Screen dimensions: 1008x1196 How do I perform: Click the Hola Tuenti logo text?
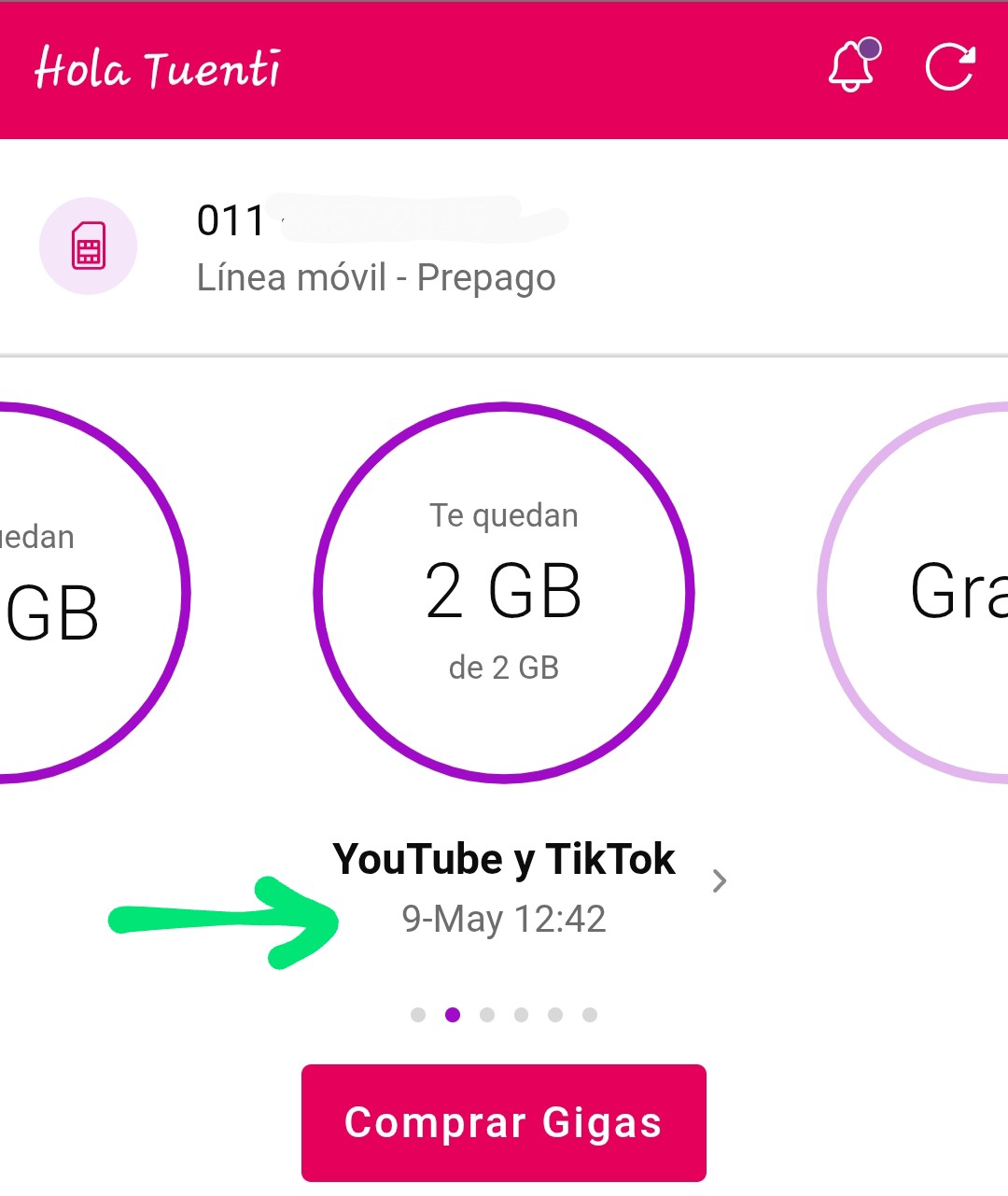click(x=157, y=68)
